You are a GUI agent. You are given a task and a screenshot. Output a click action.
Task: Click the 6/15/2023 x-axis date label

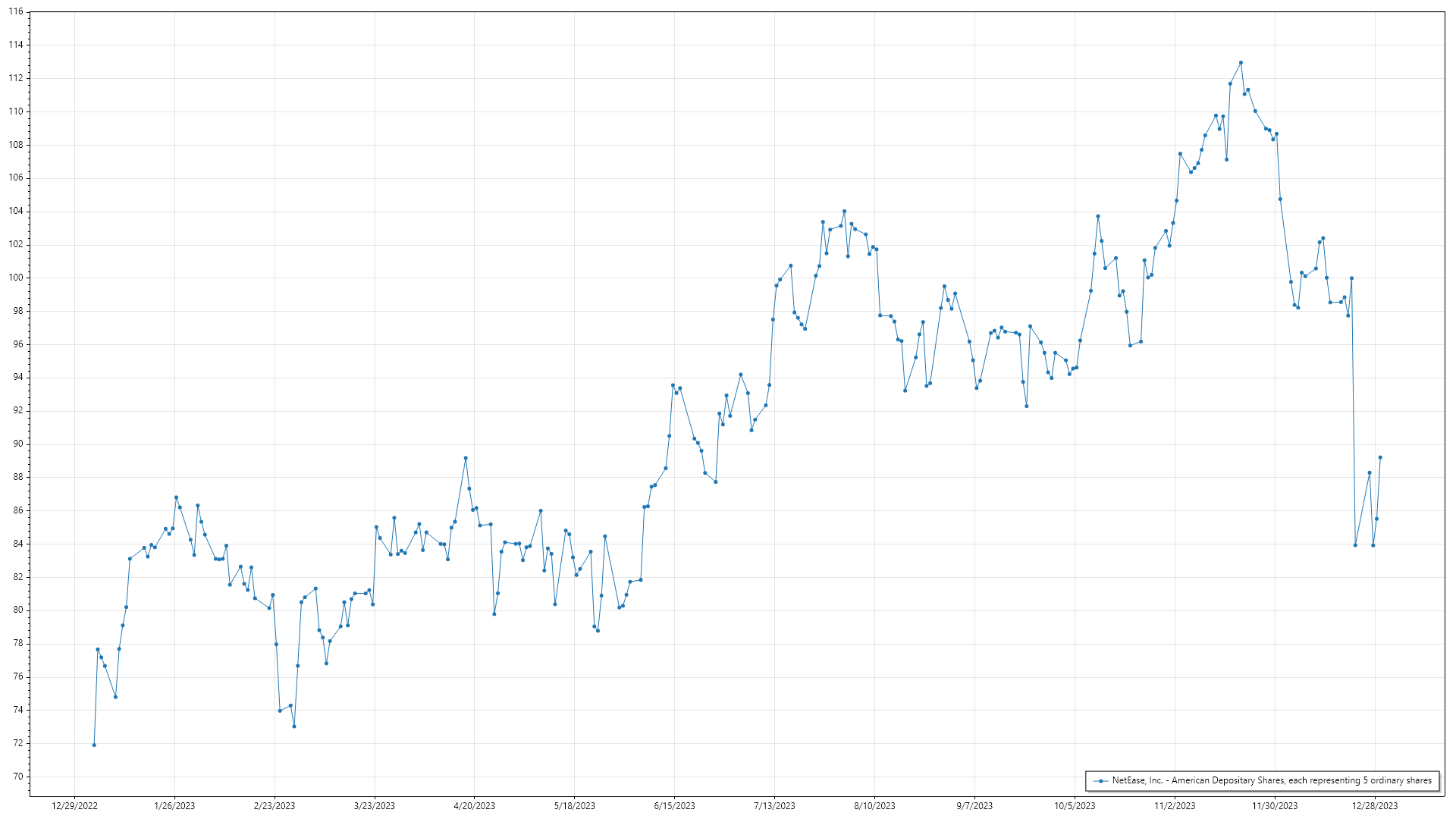click(674, 806)
